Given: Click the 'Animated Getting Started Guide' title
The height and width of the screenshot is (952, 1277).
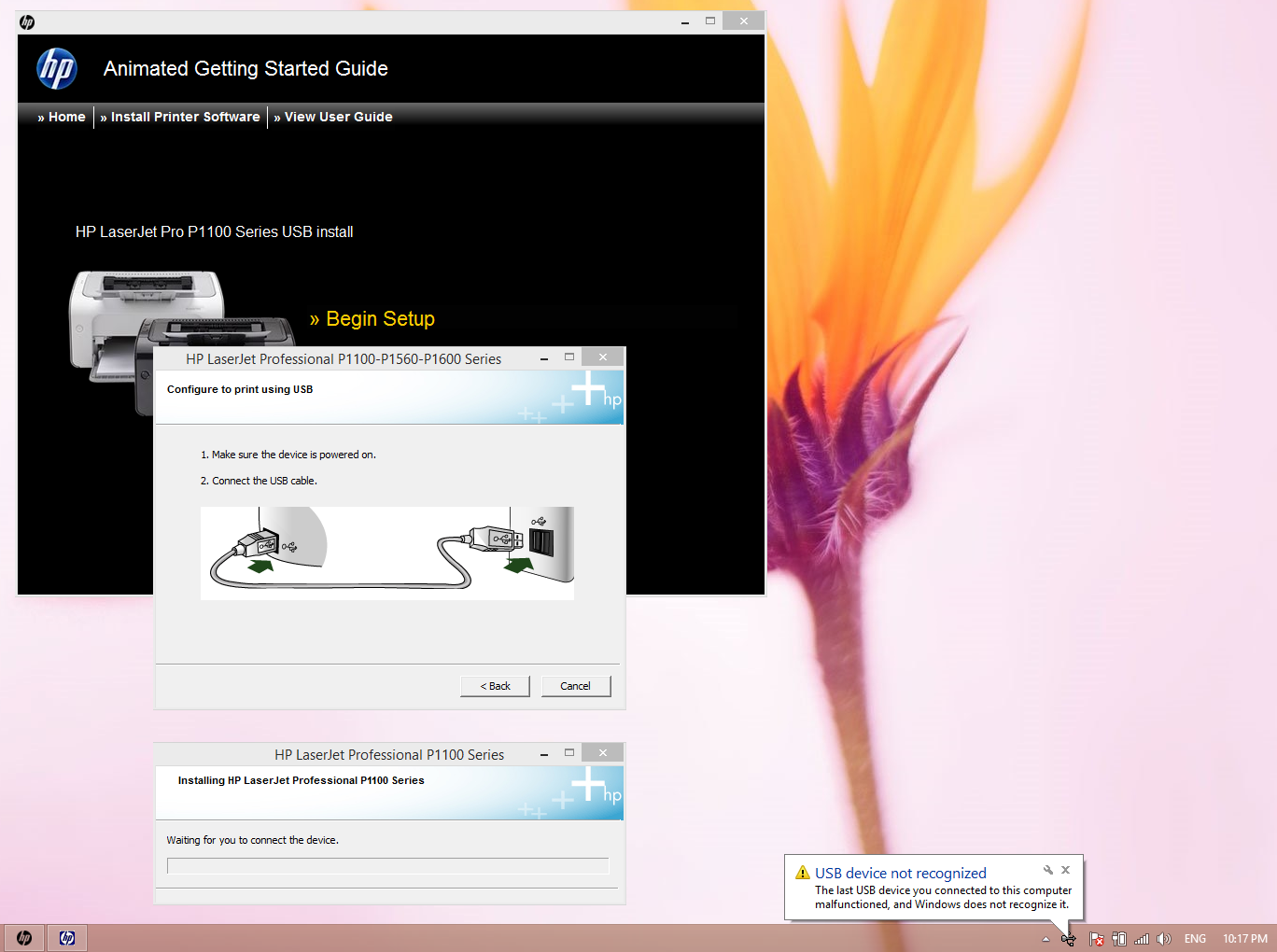Looking at the screenshot, I should (246, 69).
